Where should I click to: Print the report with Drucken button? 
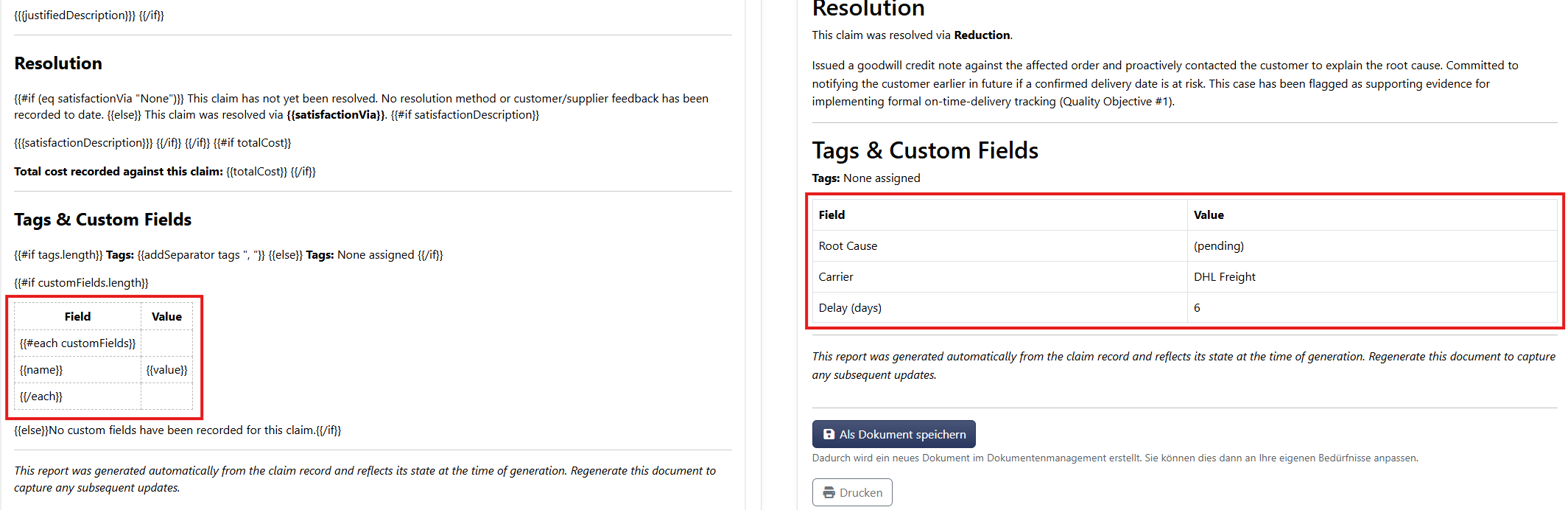click(x=852, y=492)
